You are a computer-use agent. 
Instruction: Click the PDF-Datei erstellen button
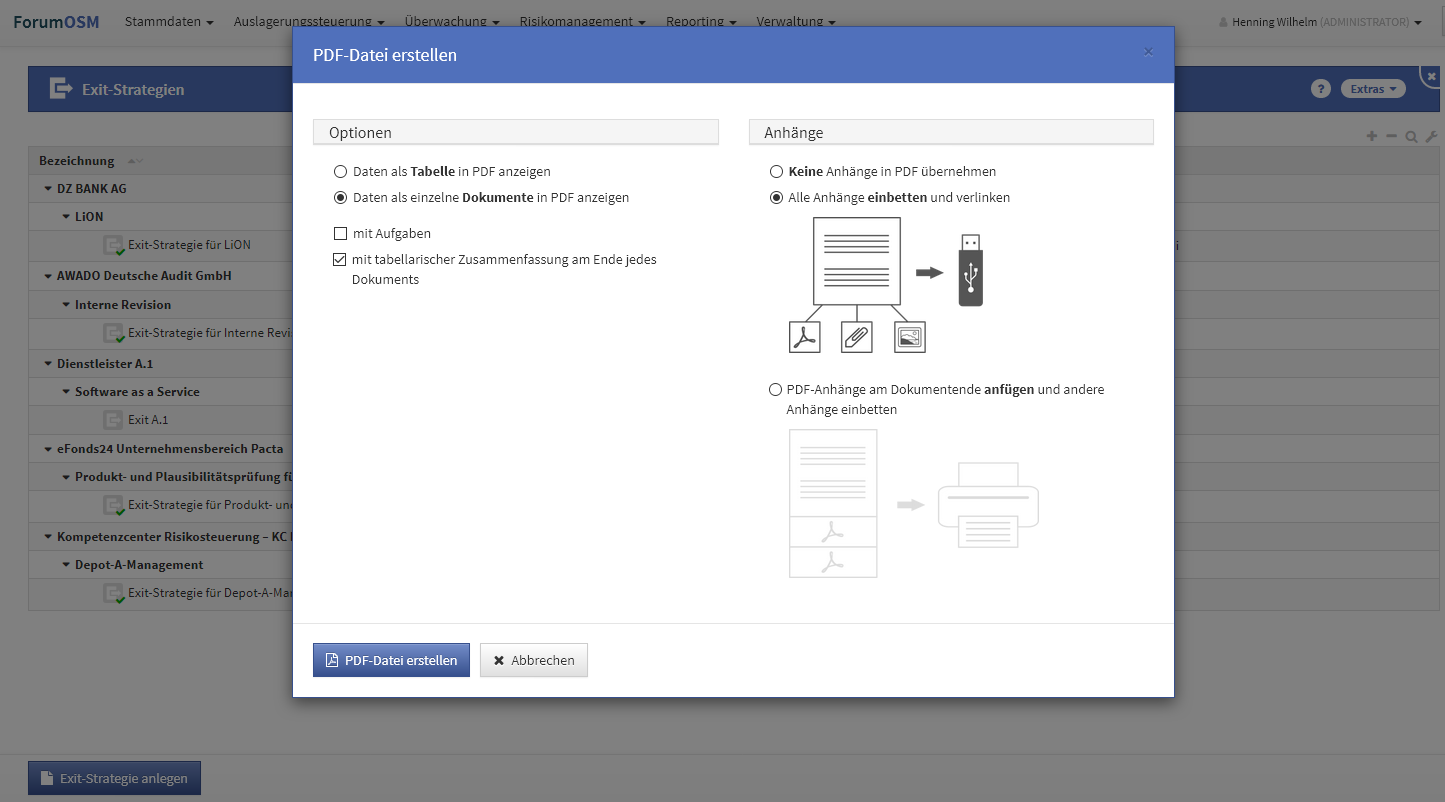point(391,660)
